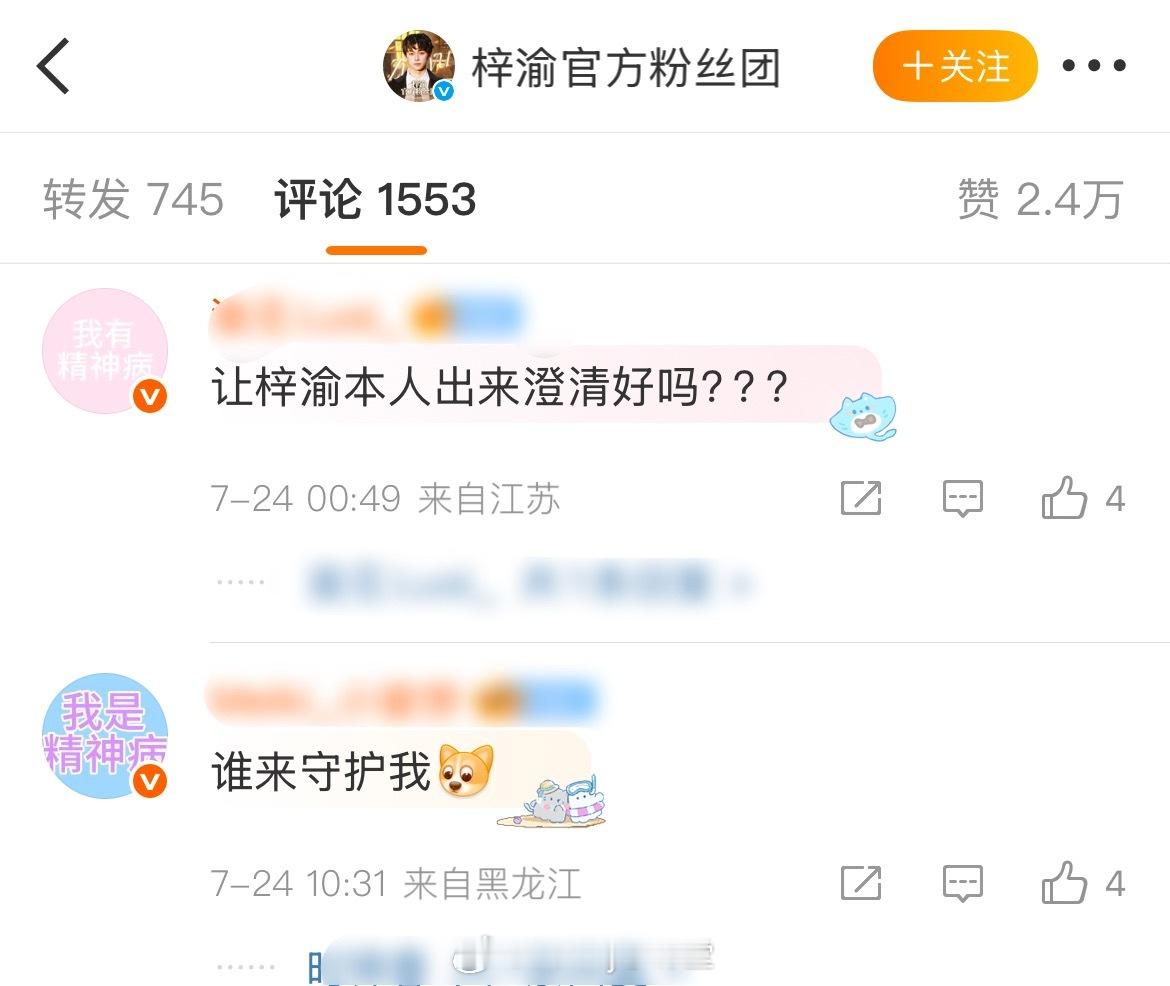1170x986 pixels.
Task: Open the first commenter's blurred username
Action: click(x=367, y=316)
